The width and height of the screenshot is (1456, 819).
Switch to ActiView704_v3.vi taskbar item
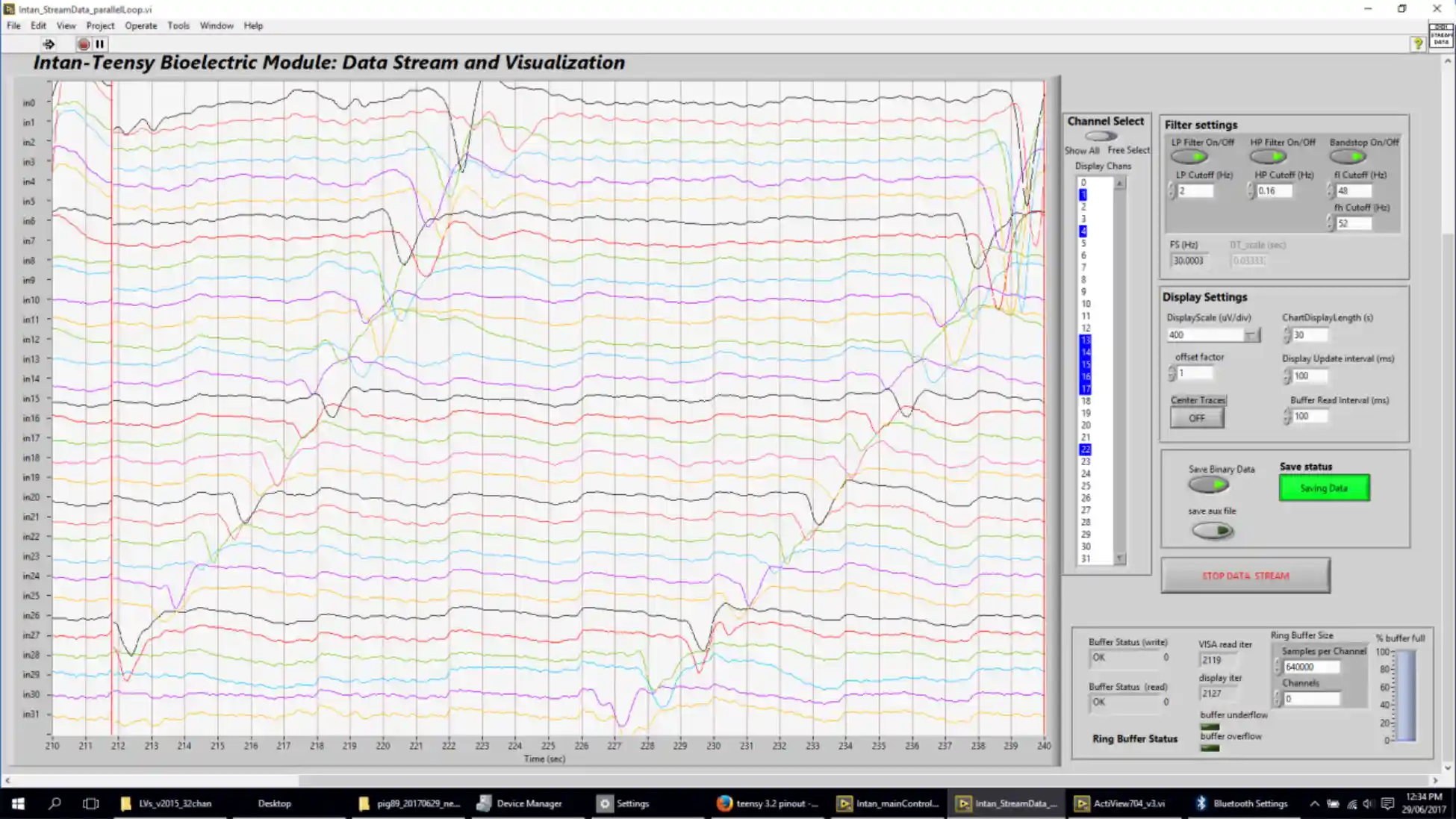pos(1119,803)
